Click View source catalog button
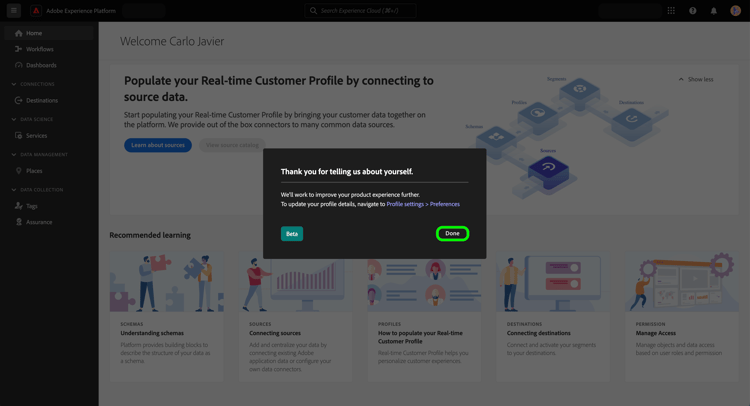The width and height of the screenshot is (750, 406). pos(232,145)
